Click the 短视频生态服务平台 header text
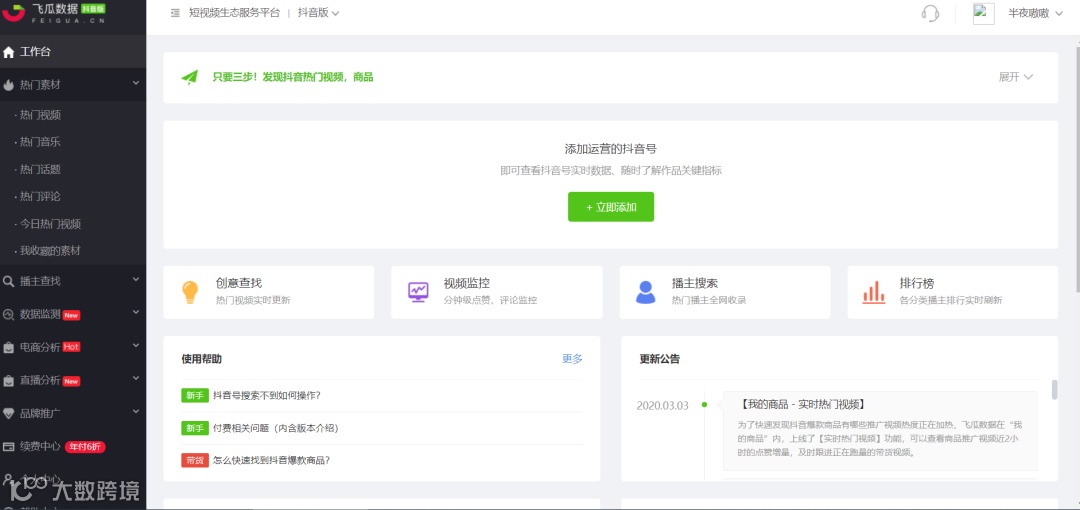1080x510 pixels. point(235,13)
